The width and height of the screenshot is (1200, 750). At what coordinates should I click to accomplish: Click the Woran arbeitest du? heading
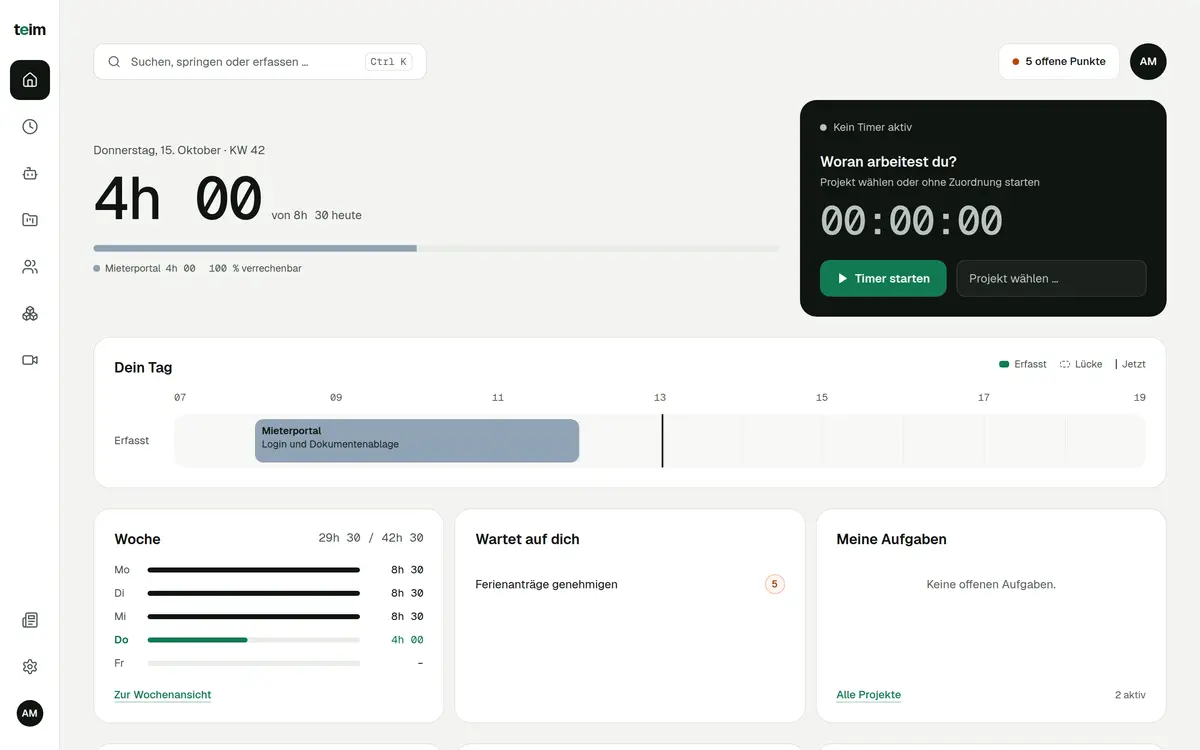click(888, 162)
